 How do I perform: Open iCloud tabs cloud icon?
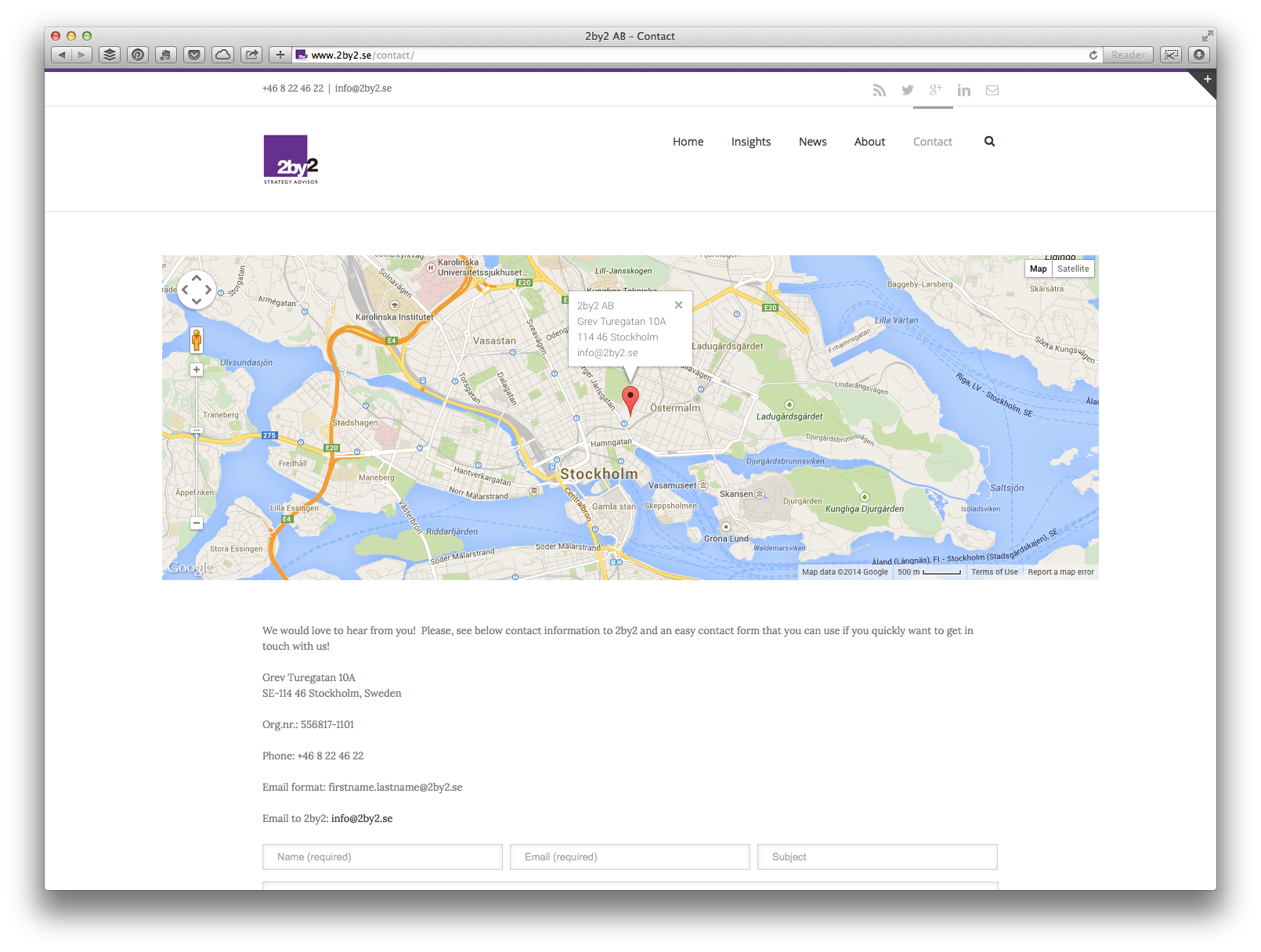coord(223,55)
